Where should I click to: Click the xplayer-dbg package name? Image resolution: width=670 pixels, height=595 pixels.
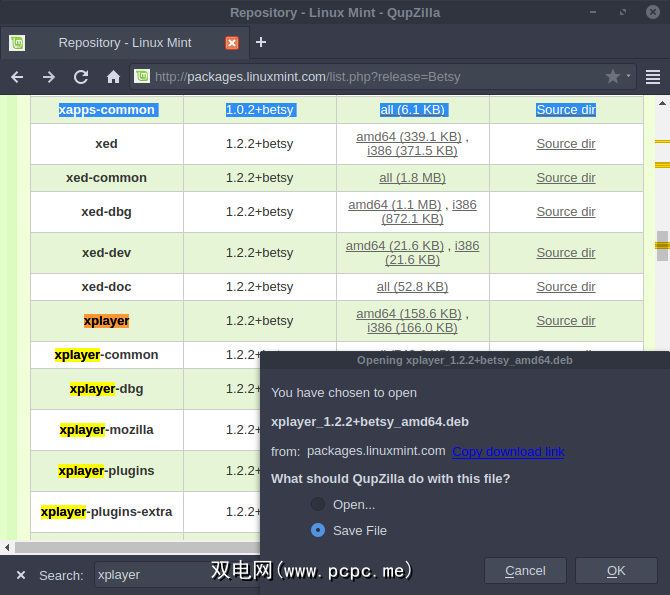point(106,389)
